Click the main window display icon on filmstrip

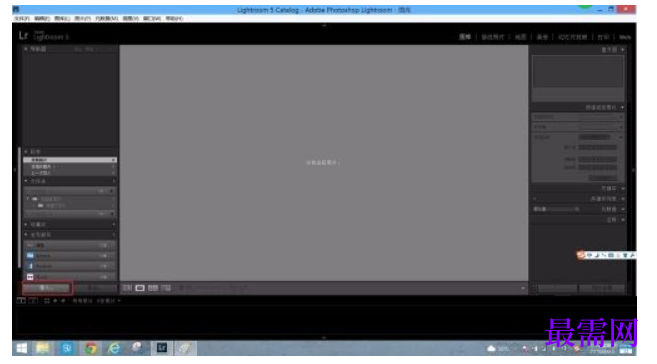tap(21, 301)
